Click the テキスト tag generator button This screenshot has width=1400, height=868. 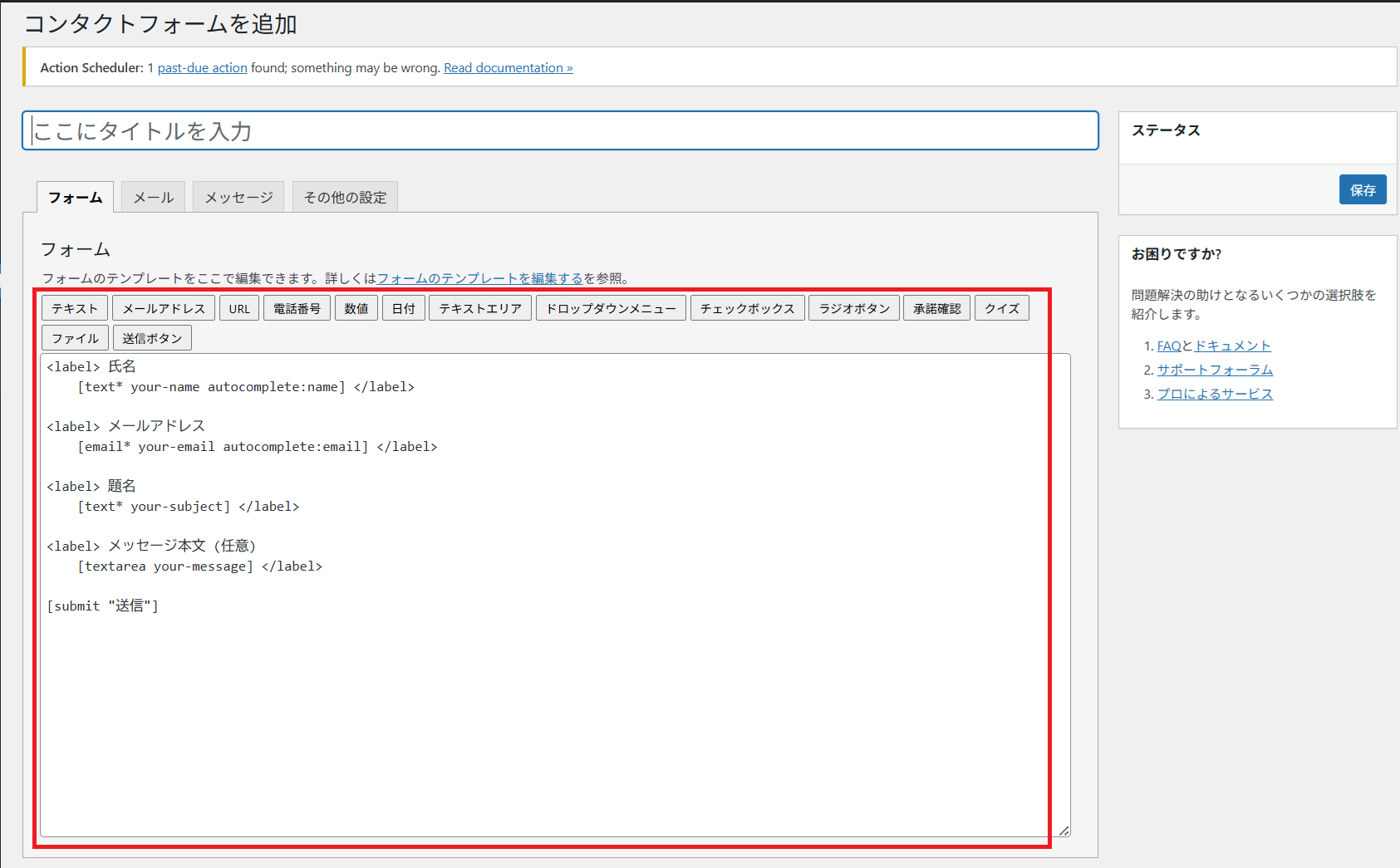(75, 308)
